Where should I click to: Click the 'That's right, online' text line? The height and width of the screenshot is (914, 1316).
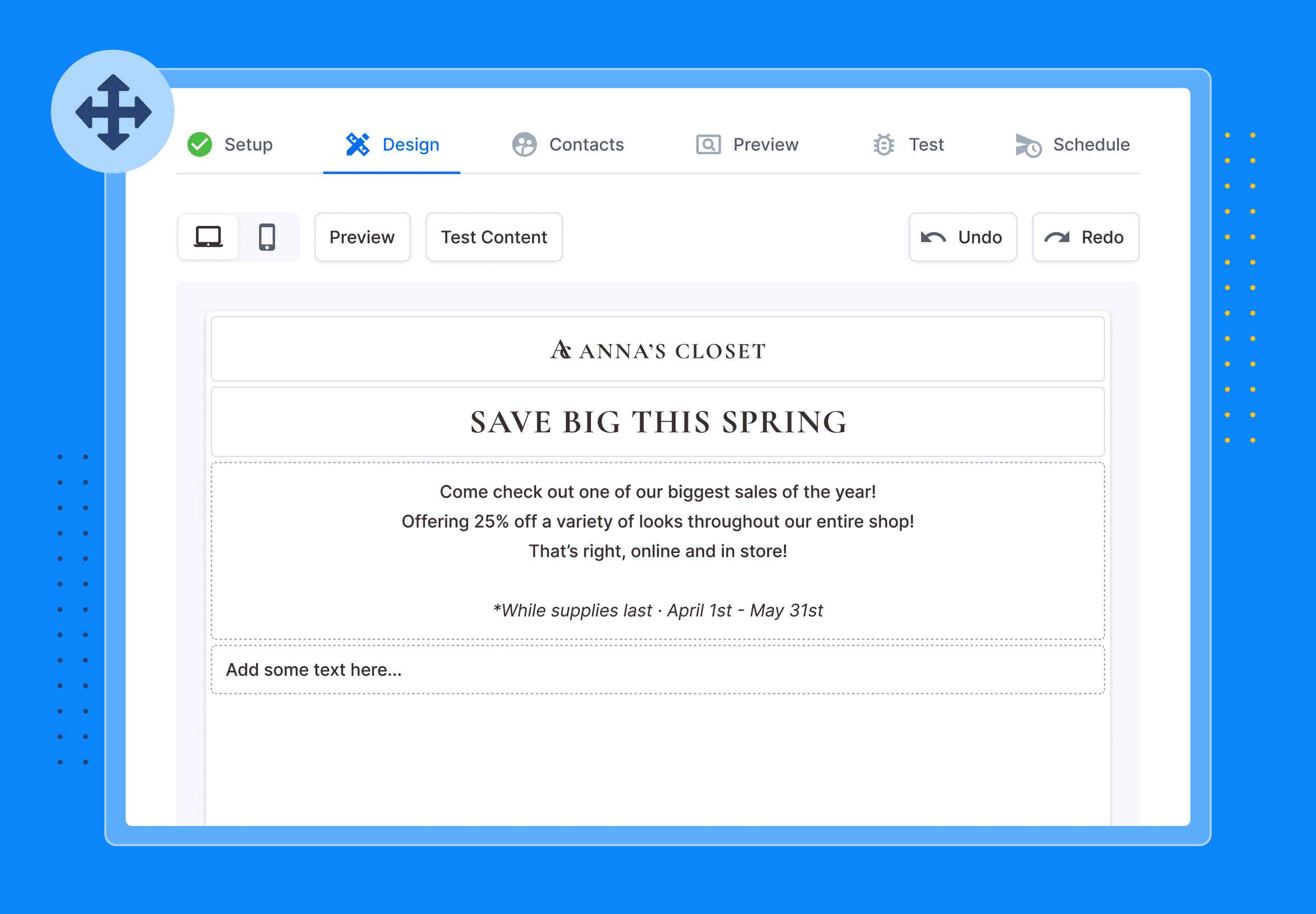657,551
